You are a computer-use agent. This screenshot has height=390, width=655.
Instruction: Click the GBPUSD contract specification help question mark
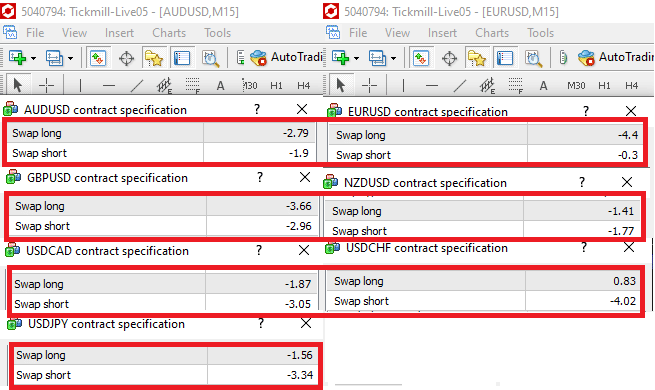click(x=260, y=177)
